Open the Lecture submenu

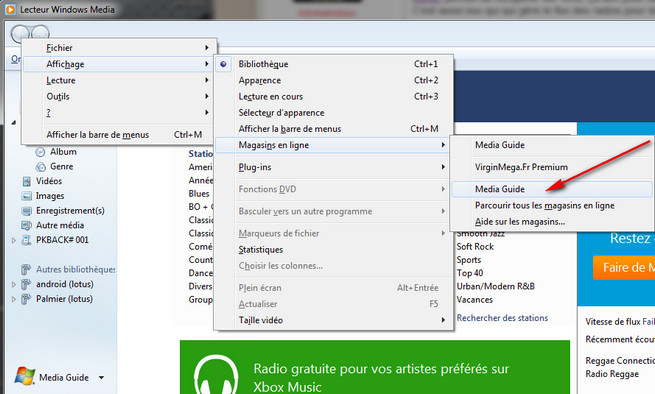click(119, 80)
